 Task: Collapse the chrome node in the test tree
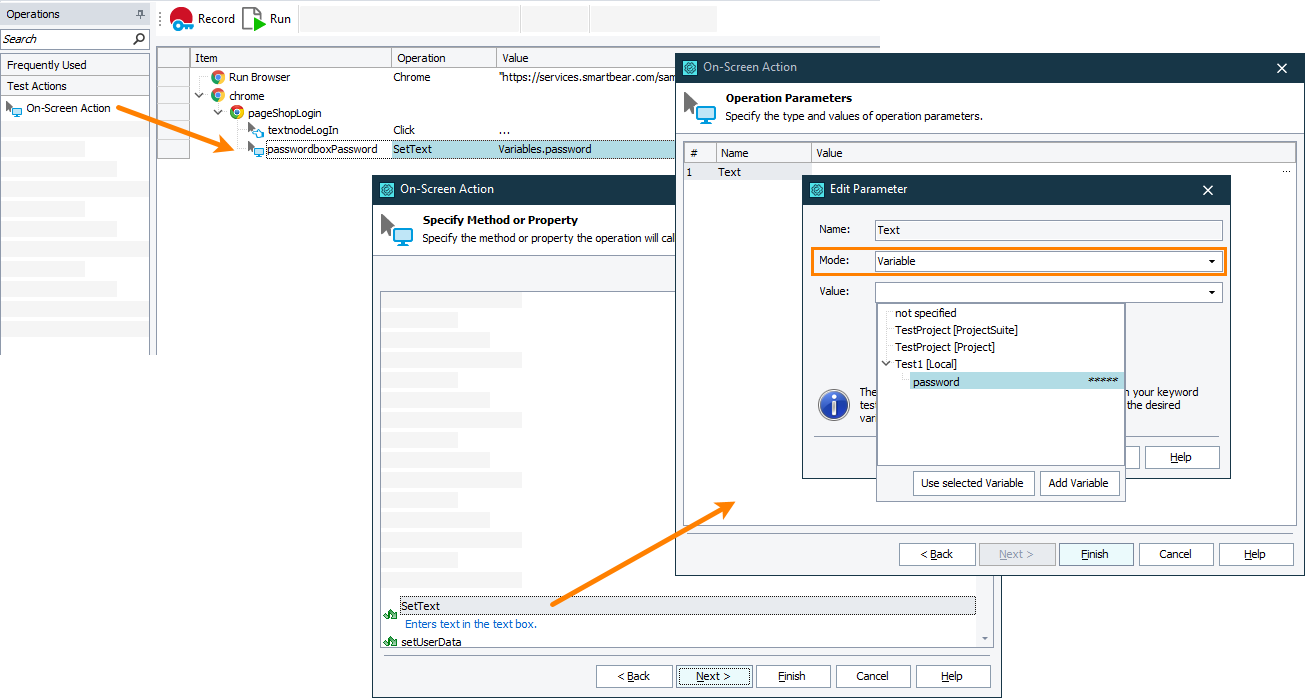pyautogui.click(x=198, y=94)
